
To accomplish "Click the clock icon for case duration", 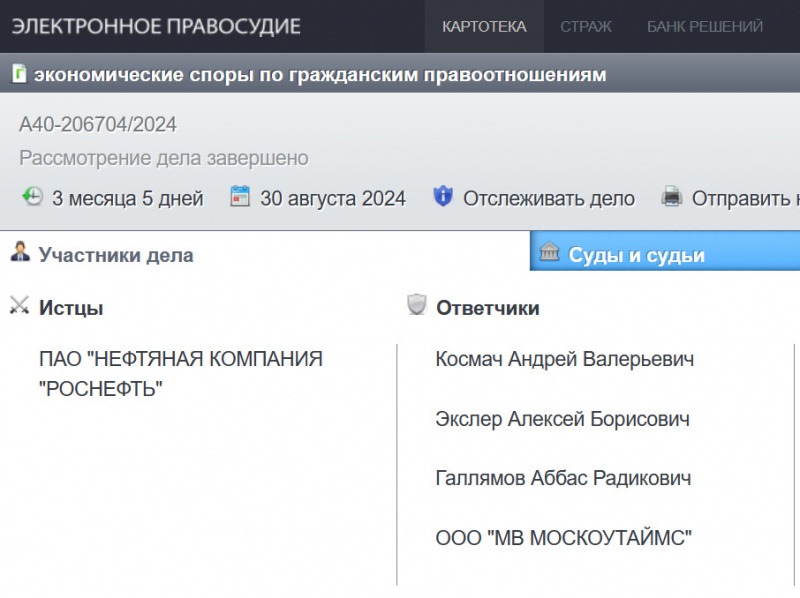I will pyautogui.click(x=32, y=197).
